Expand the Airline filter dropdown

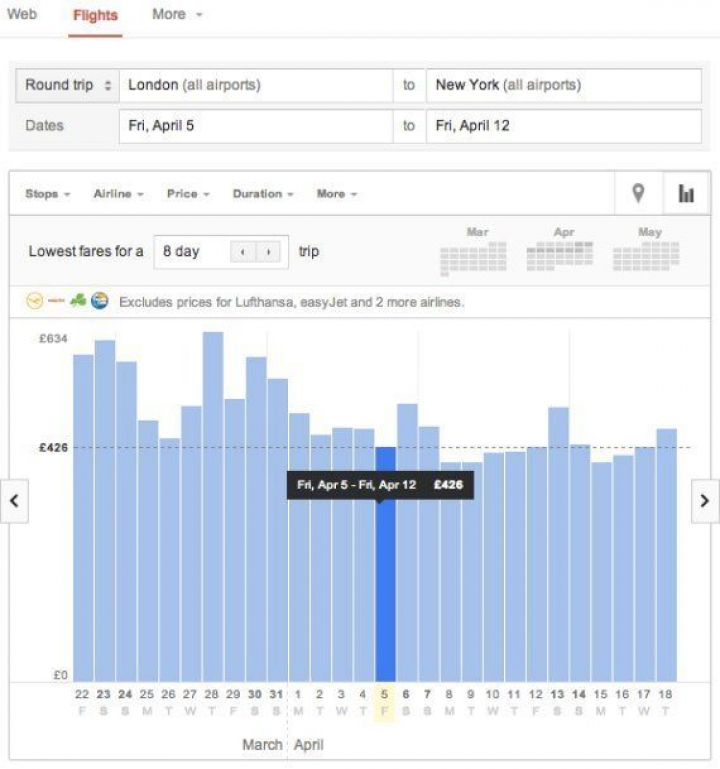tap(118, 194)
